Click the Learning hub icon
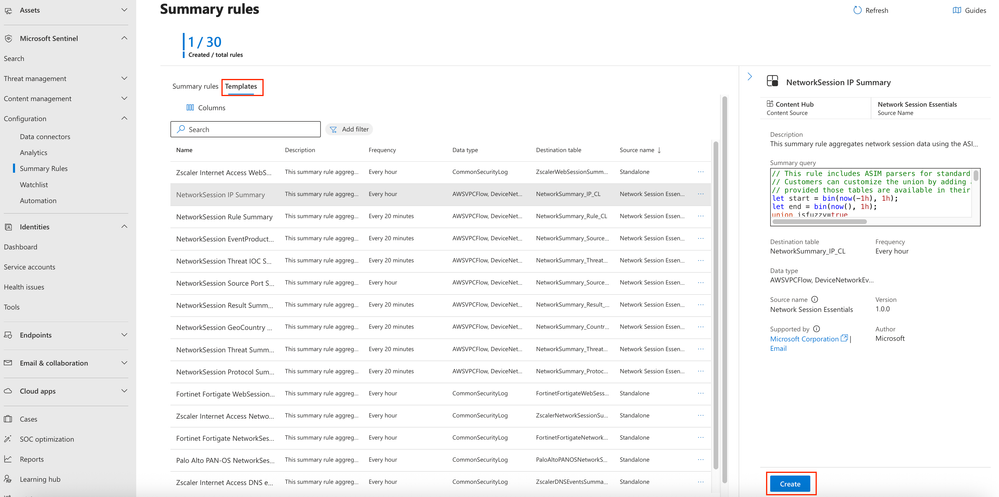Screen dimensions: 999x497 tap(8, 479)
